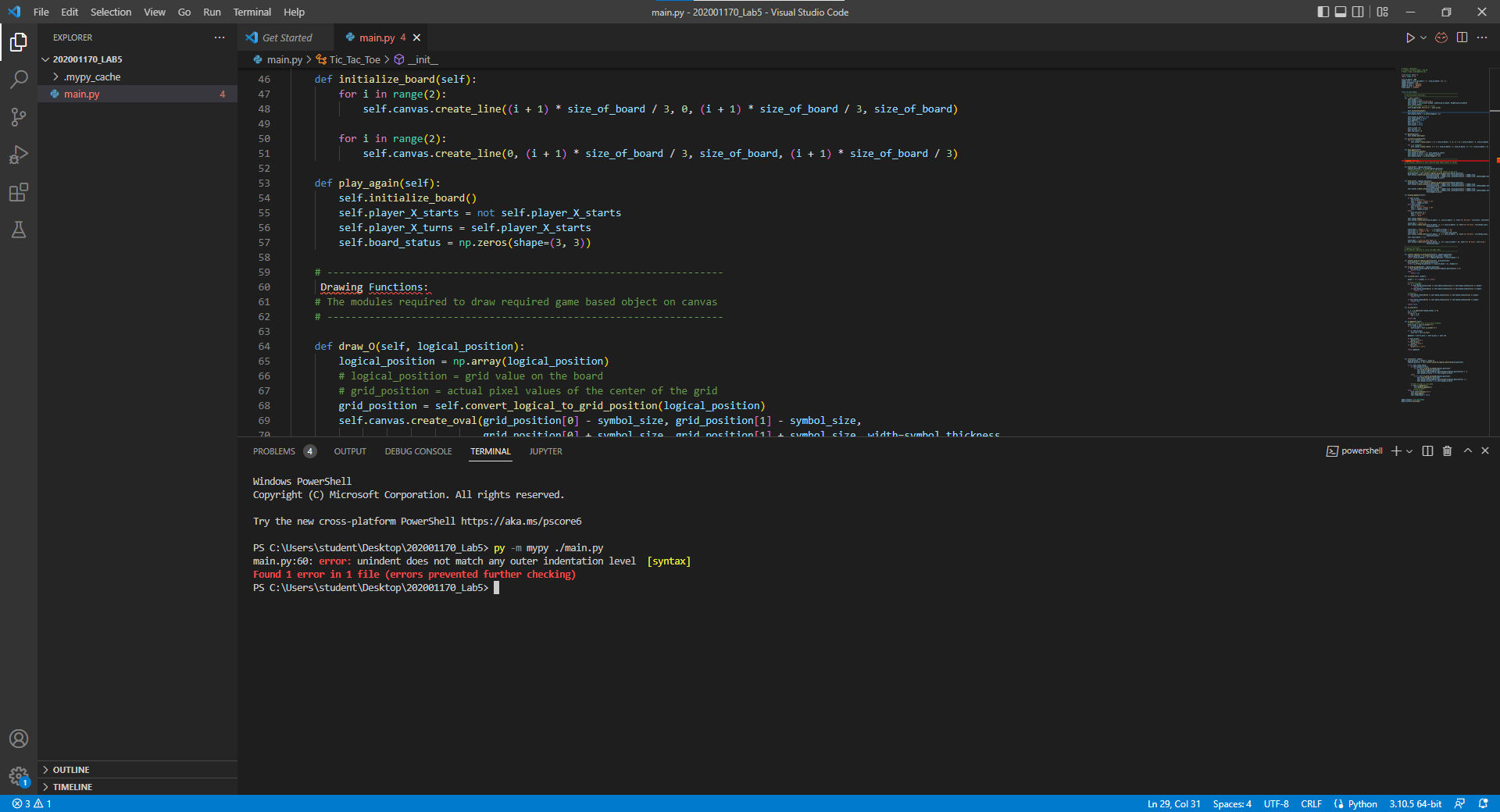Open notifications bell icon
This screenshot has height=812, width=1500.
(x=1483, y=803)
